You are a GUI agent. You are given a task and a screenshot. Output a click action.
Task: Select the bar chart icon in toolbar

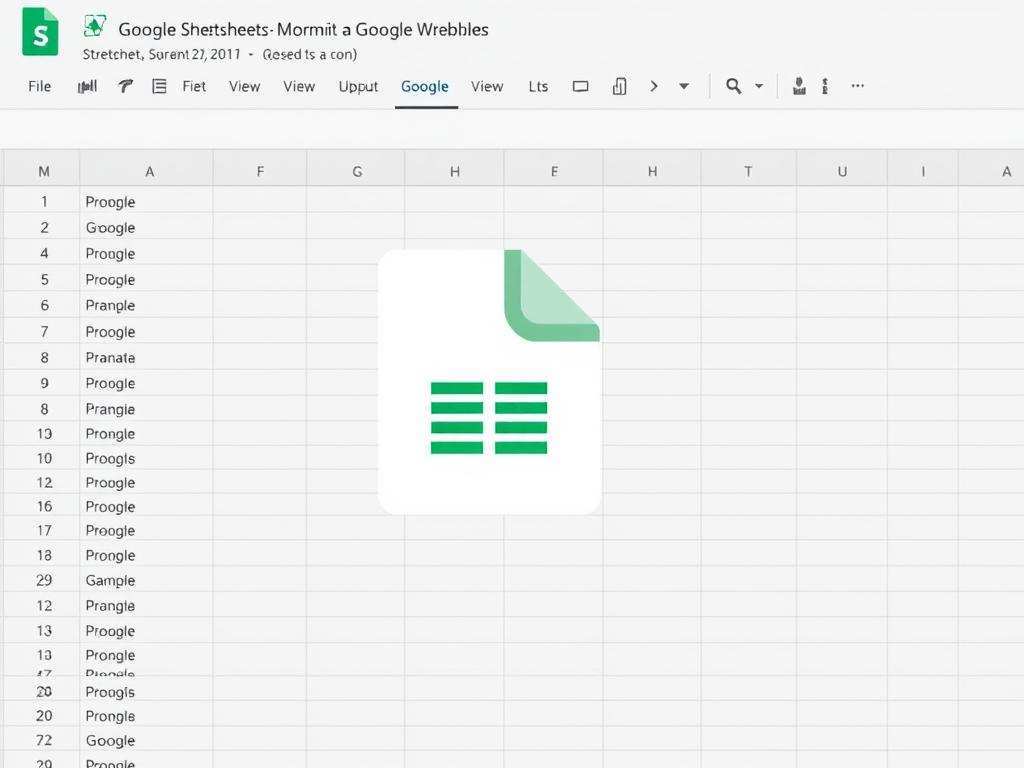pos(87,86)
